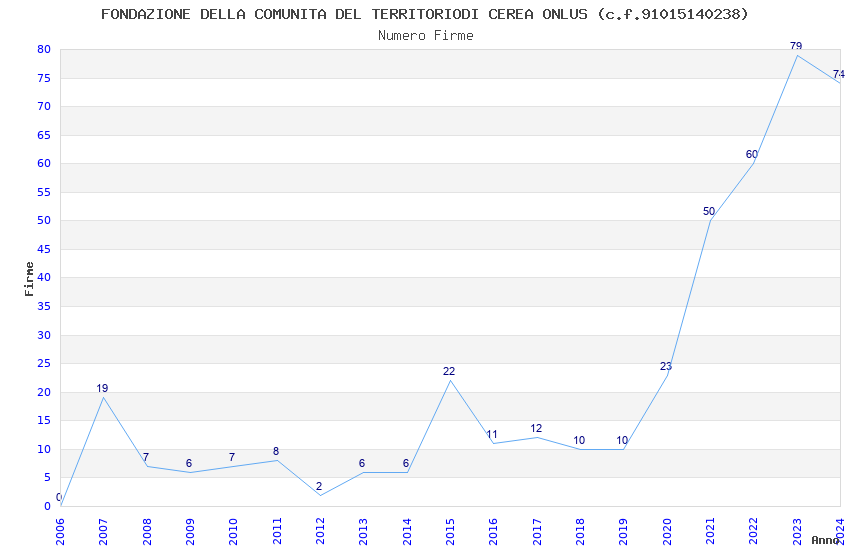Click the data point labeled 50
Image resolution: width=850 pixels, height=550 pixels.
click(710, 220)
